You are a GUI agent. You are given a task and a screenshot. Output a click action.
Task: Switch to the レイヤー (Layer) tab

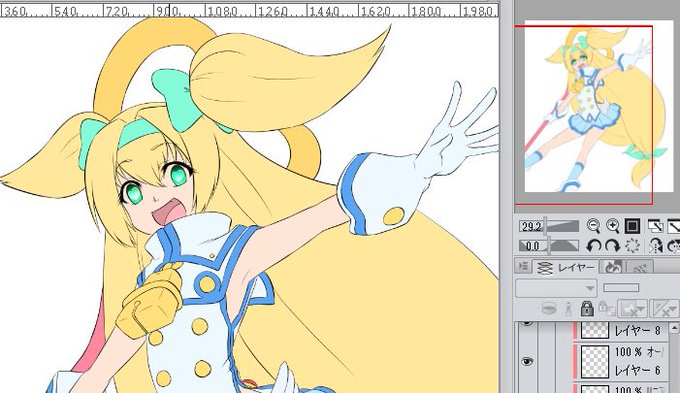pyautogui.click(x=565, y=267)
